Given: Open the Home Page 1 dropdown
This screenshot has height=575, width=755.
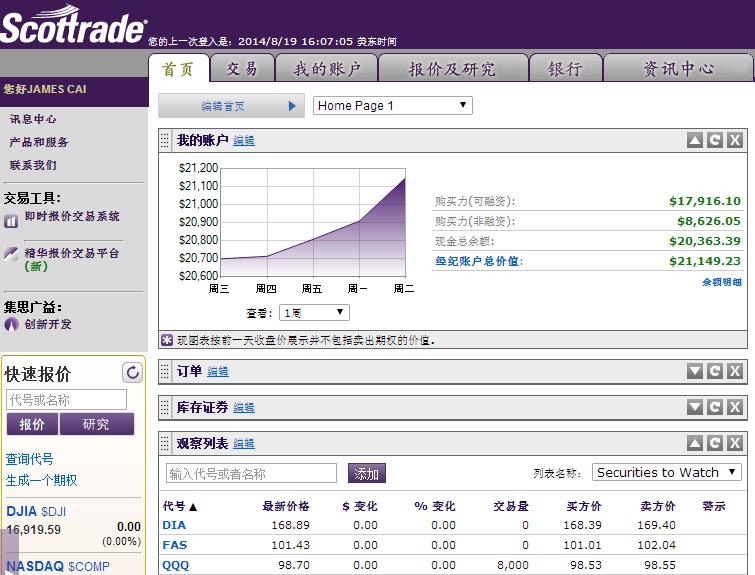Looking at the screenshot, I should pyautogui.click(x=392, y=105).
